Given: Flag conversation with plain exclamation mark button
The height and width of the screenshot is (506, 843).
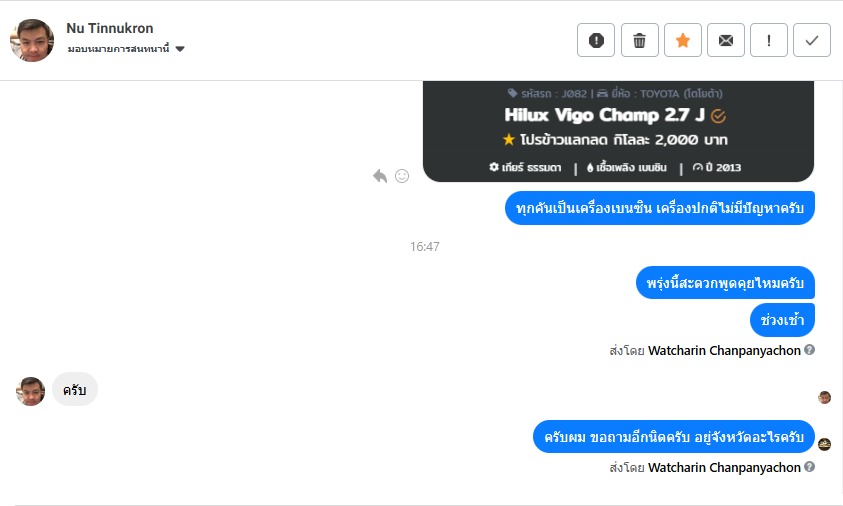Looking at the screenshot, I should point(769,40).
